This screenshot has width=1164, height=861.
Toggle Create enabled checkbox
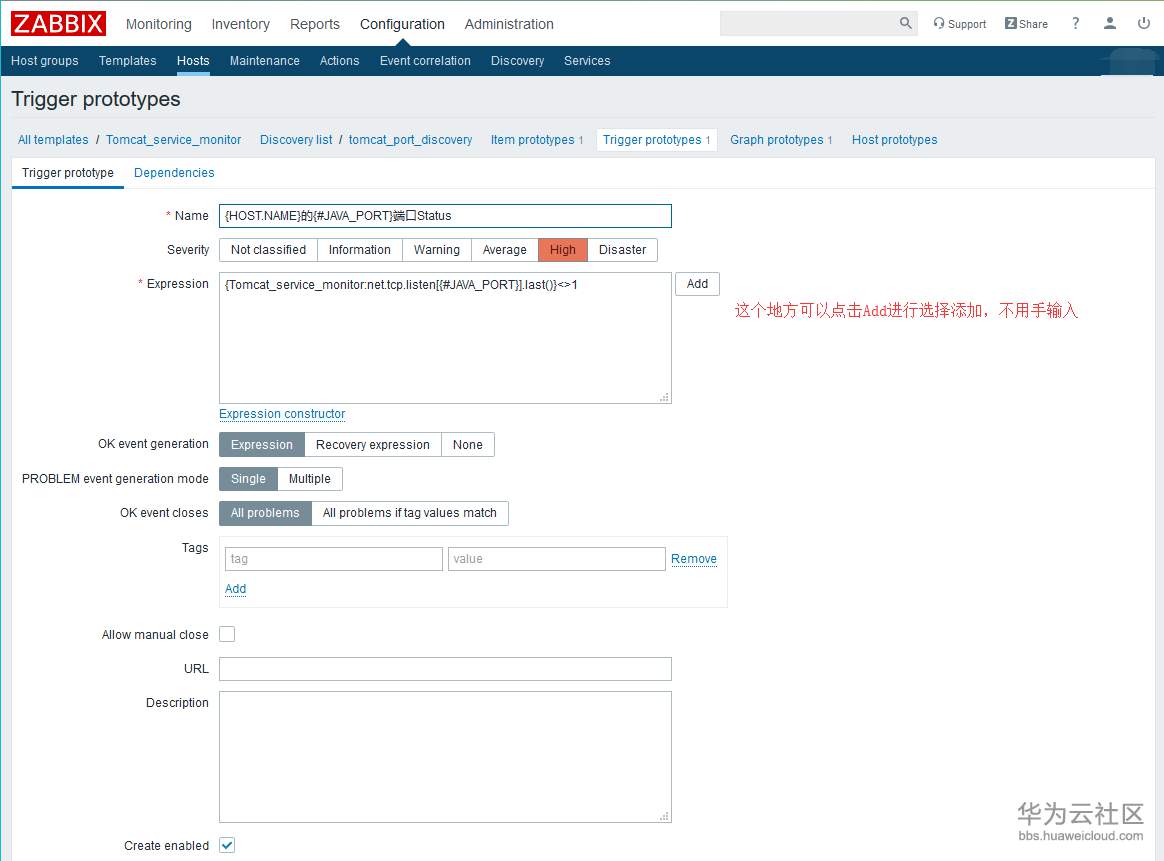[x=227, y=845]
